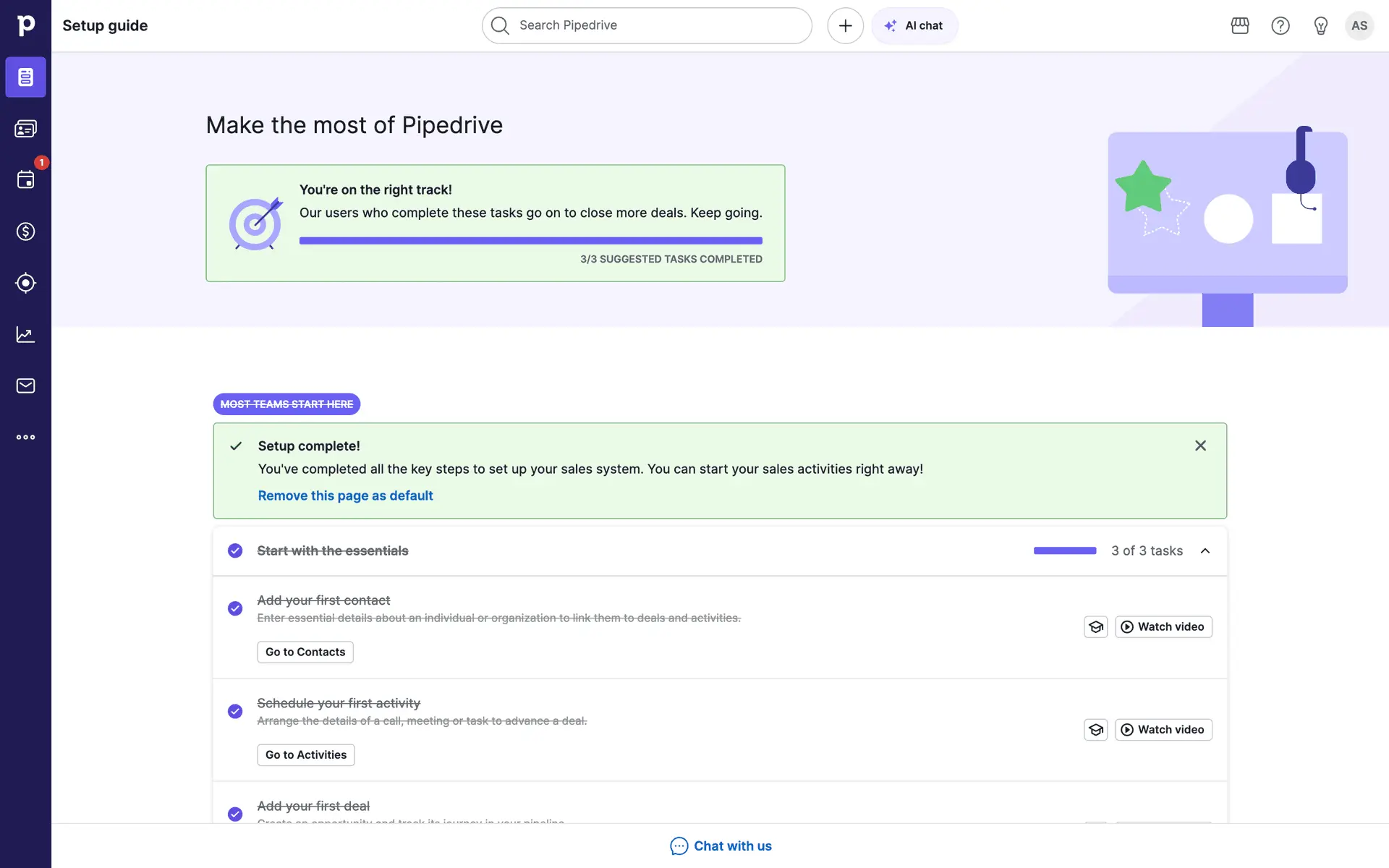1389x868 pixels.
Task: Open the quick add plus menu
Action: coord(845,26)
